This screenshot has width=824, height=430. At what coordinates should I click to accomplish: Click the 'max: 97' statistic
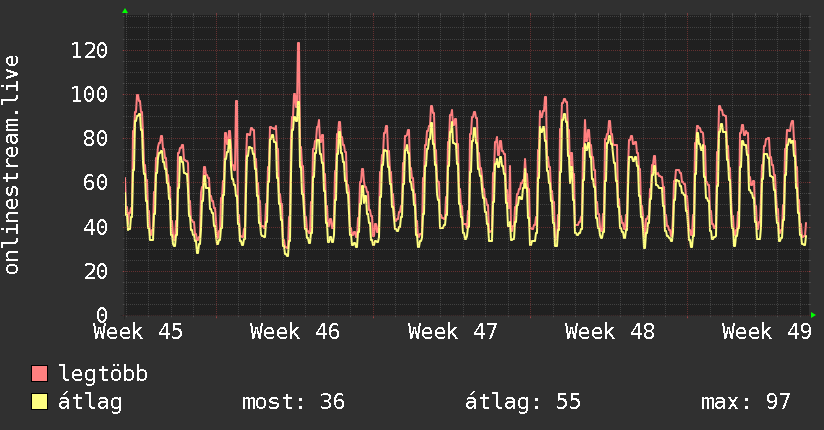[746, 402]
